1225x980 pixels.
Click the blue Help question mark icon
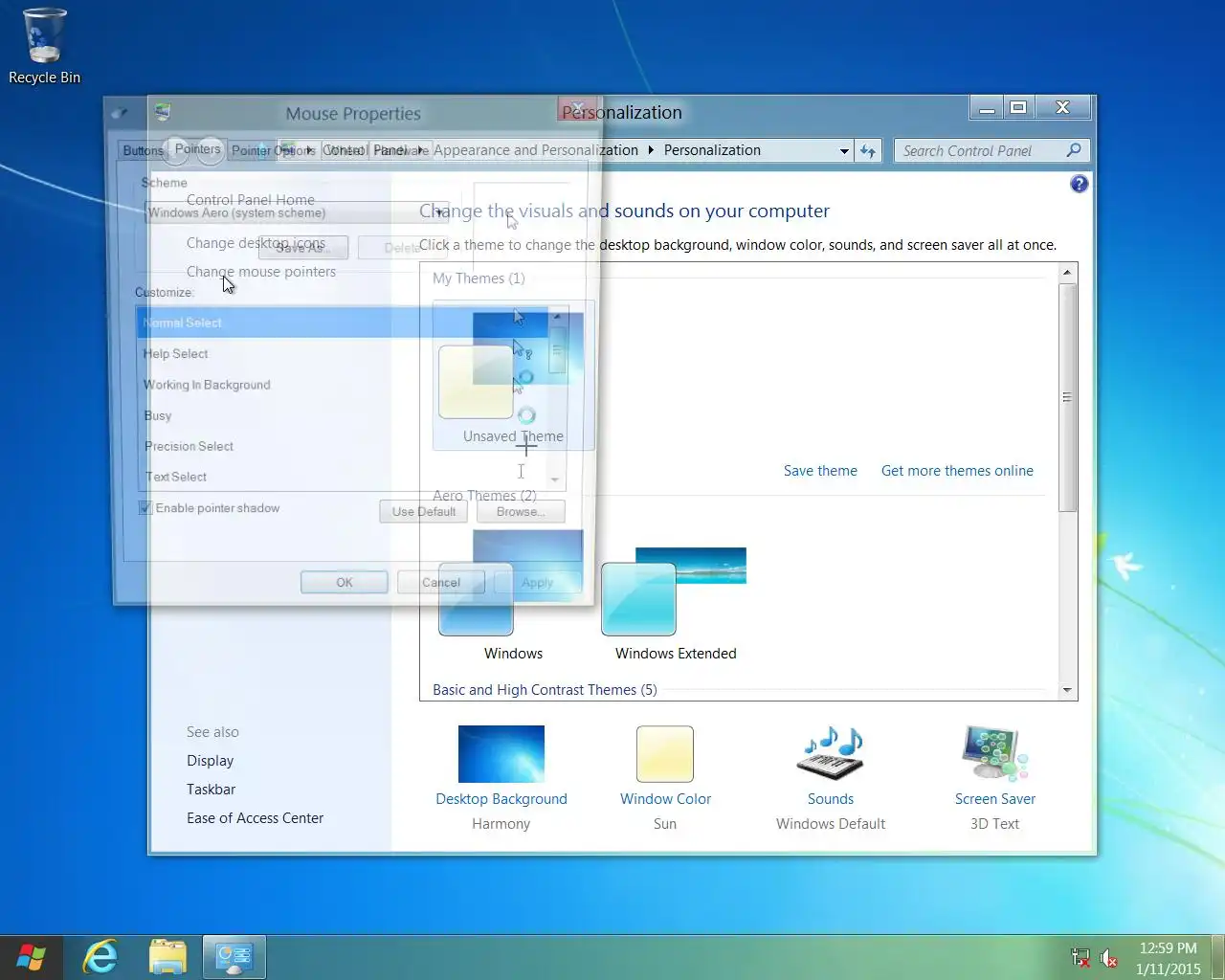coord(1079,184)
